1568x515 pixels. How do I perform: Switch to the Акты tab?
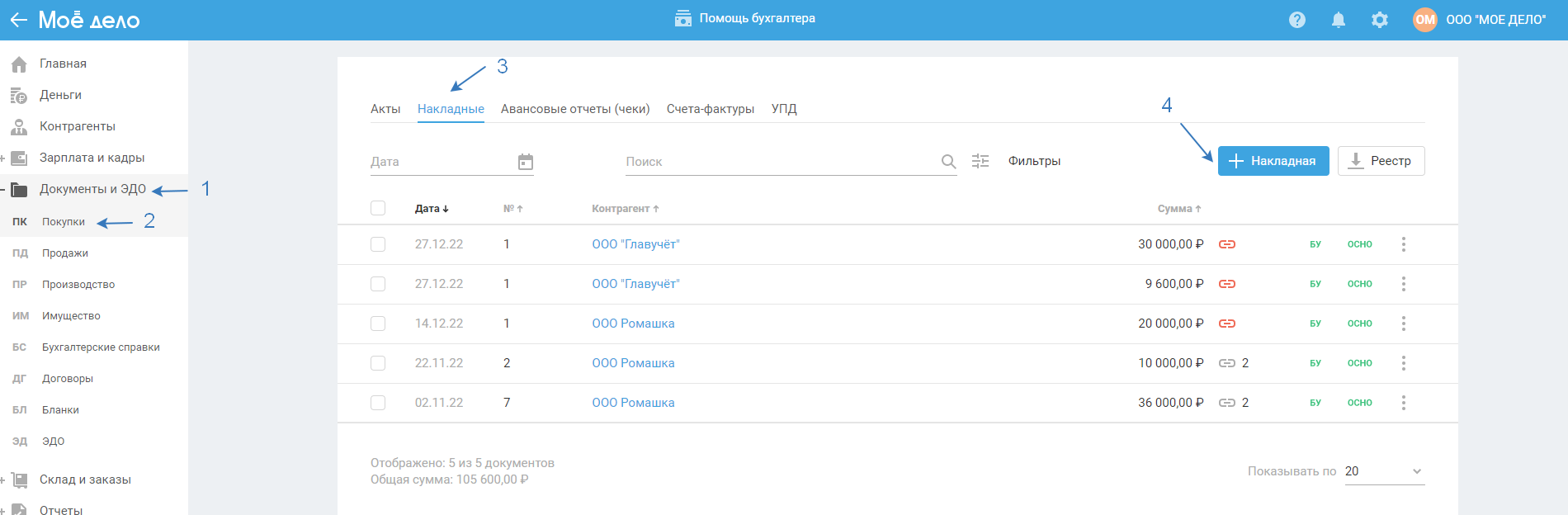point(385,109)
